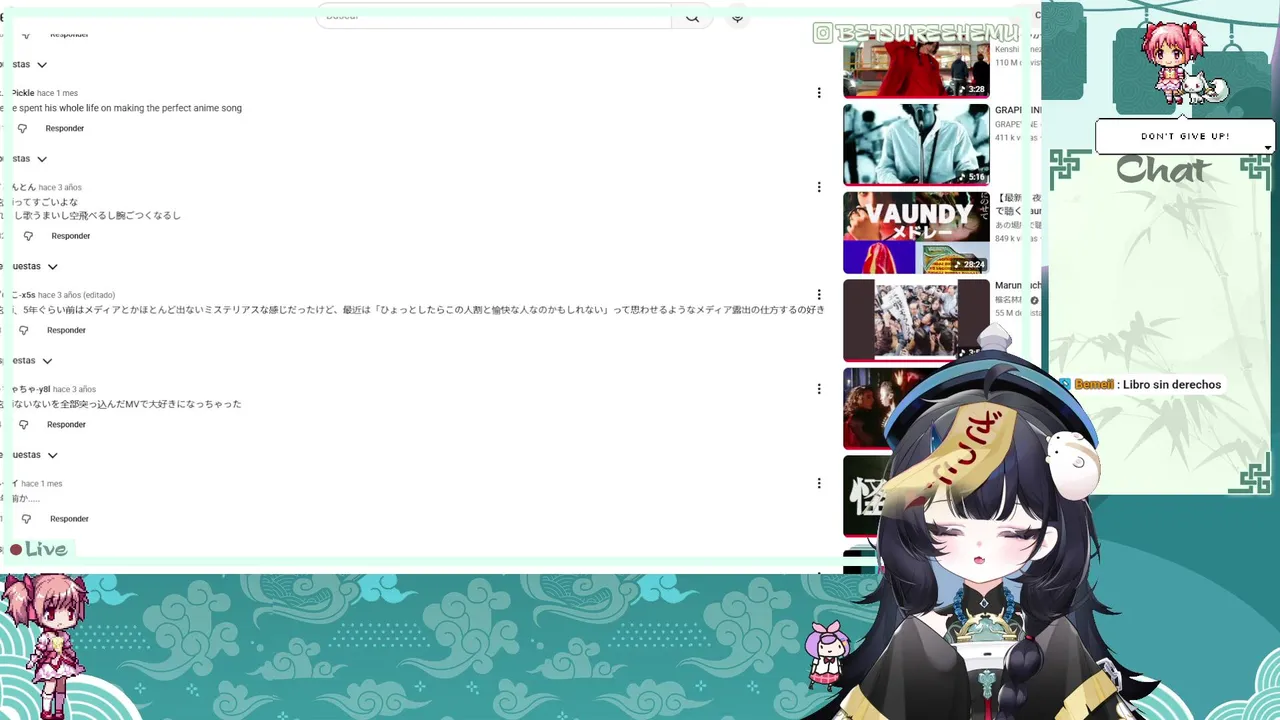Click the 'Kenshi' channel name in sidebar
1280x720 pixels.
pyautogui.click(x=1007, y=49)
